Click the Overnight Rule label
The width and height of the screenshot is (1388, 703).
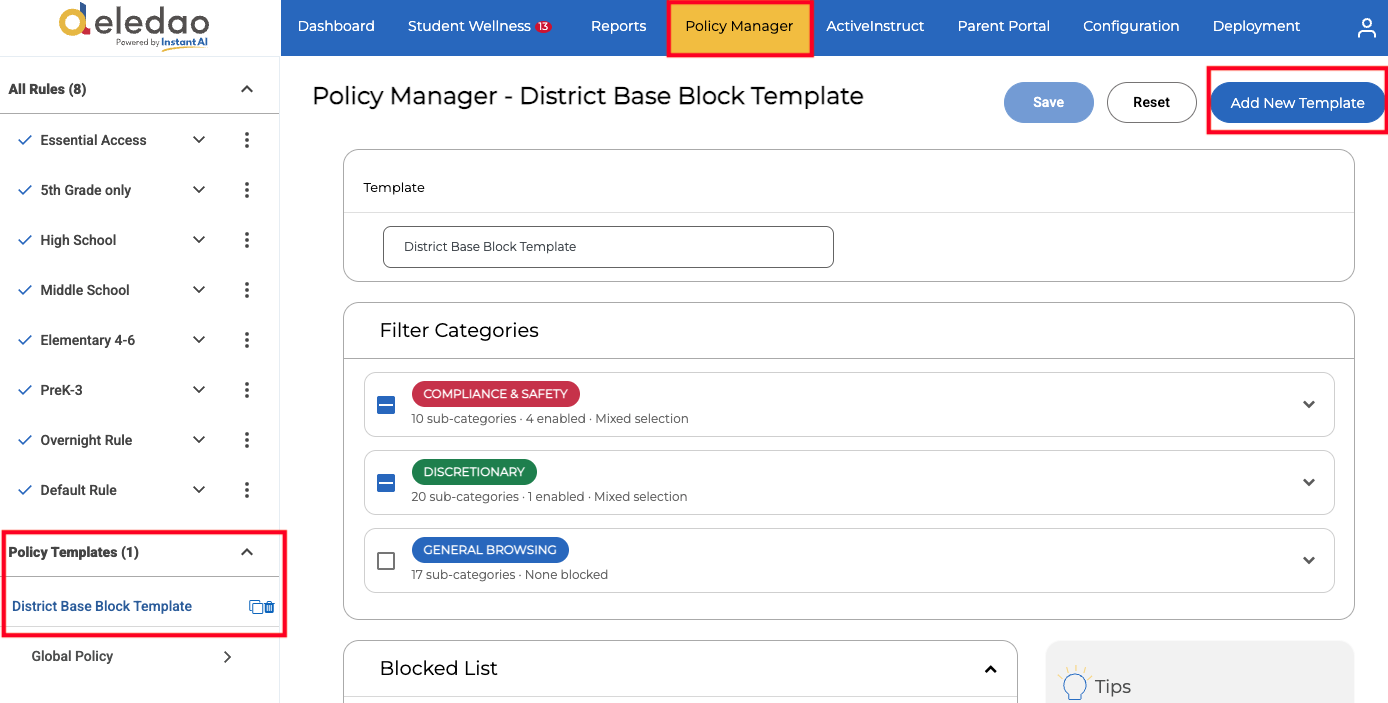[x=86, y=440]
